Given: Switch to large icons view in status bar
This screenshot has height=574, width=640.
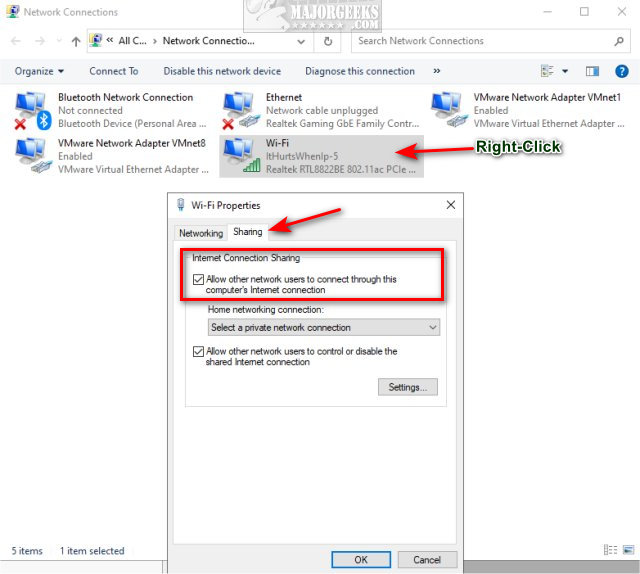Looking at the screenshot, I should 629,550.
